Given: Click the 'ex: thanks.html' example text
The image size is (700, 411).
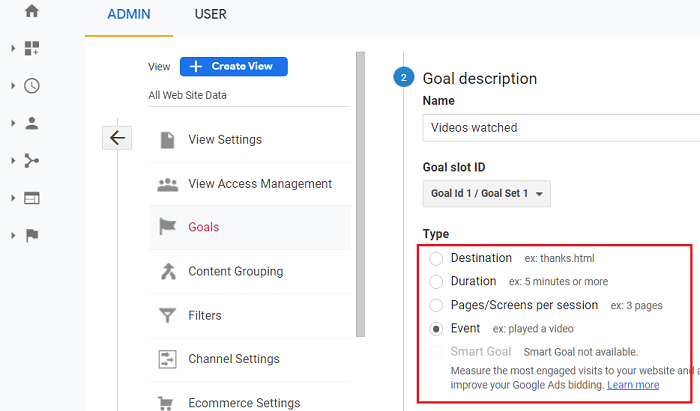Looking at the screenshot, I should 559,258.
